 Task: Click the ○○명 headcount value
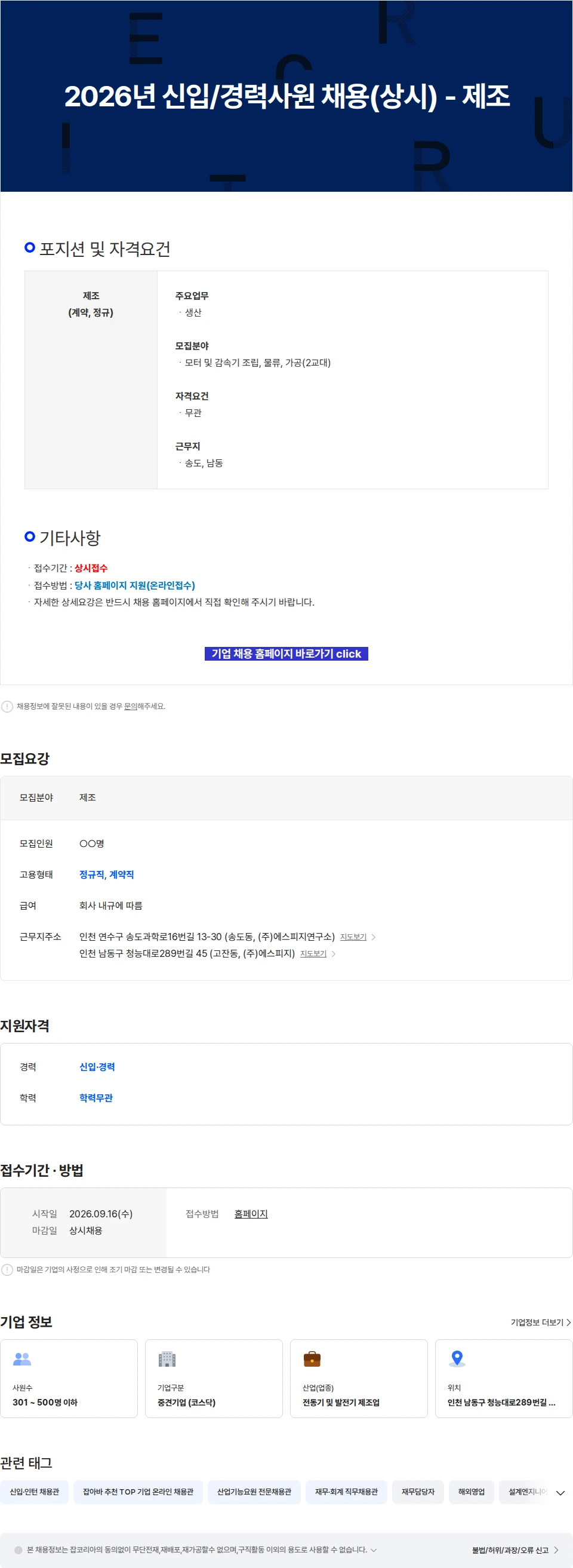pyautogui.click(x=92, y=843)
